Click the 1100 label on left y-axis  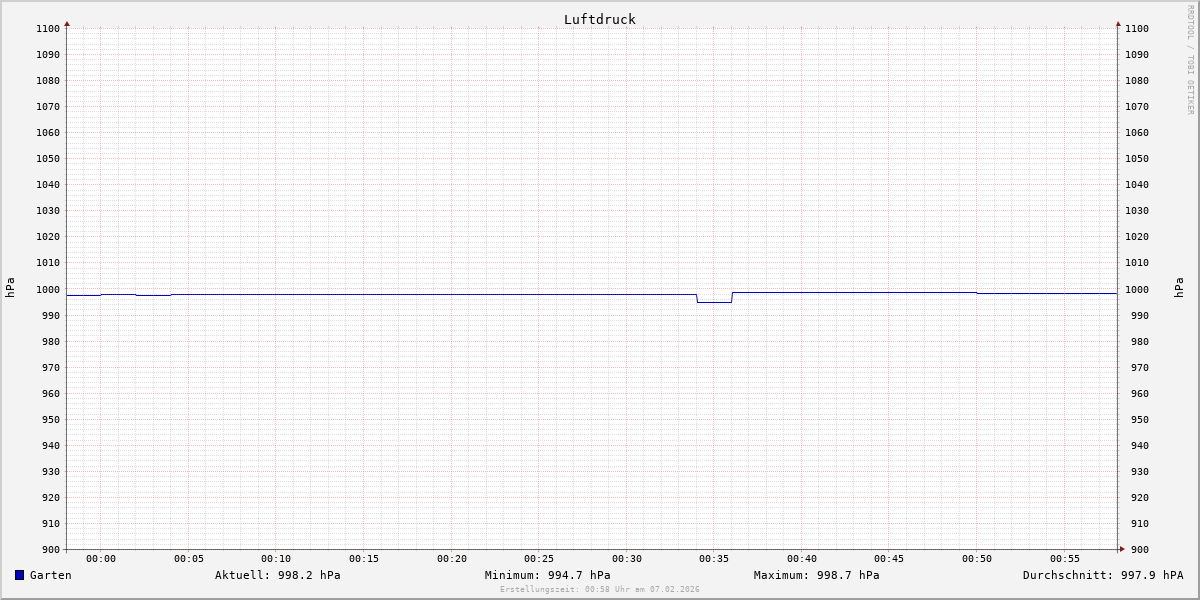point(48,29)
